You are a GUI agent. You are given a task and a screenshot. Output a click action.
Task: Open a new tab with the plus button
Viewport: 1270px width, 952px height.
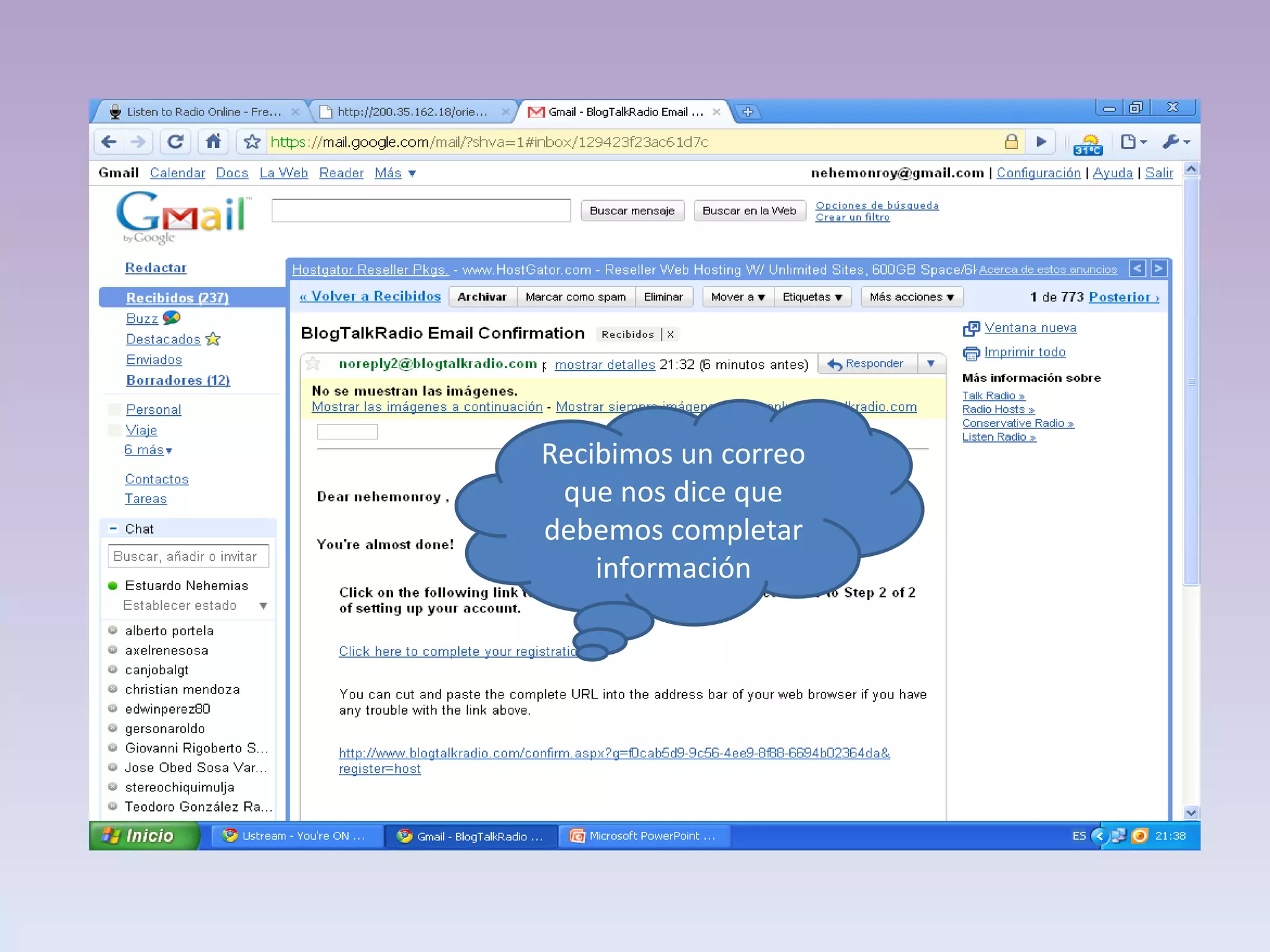tap(748, 112)
